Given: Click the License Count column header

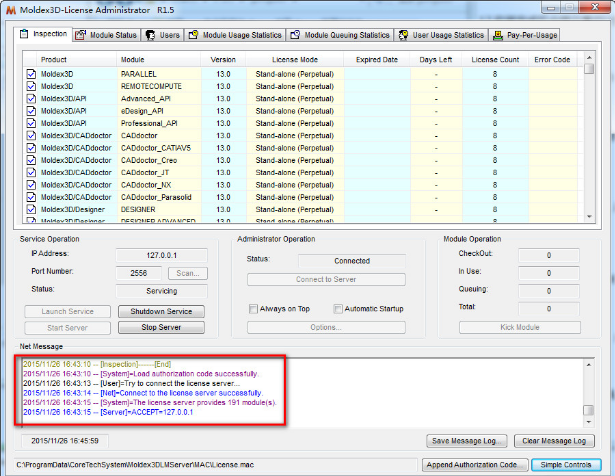Looking at the screenshot, I should 495,60.
